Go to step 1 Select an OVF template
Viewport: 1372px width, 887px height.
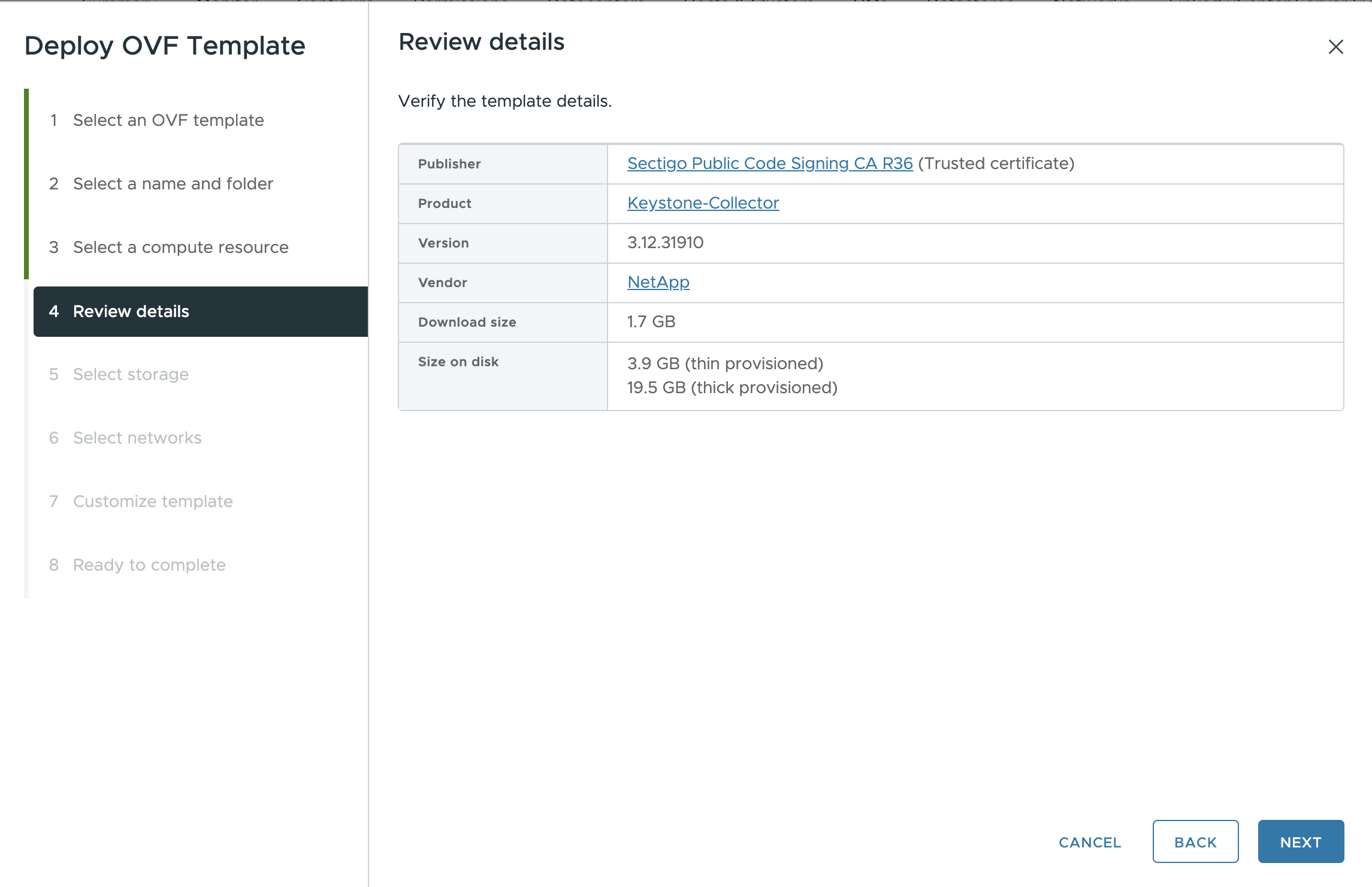click(168, 120)
